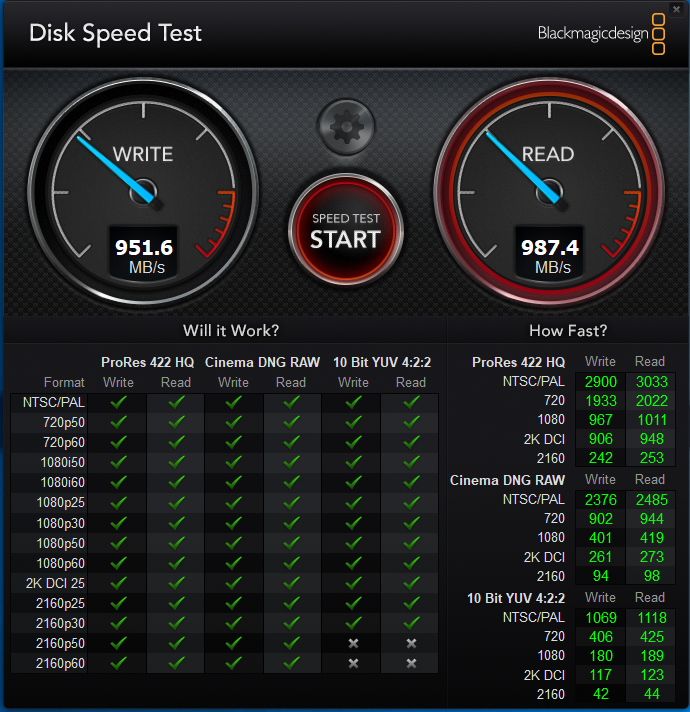Click the Cinema DNG 2160 write value 94
Viewport: 690px width, 712px height.
click(x=601, y=576)
